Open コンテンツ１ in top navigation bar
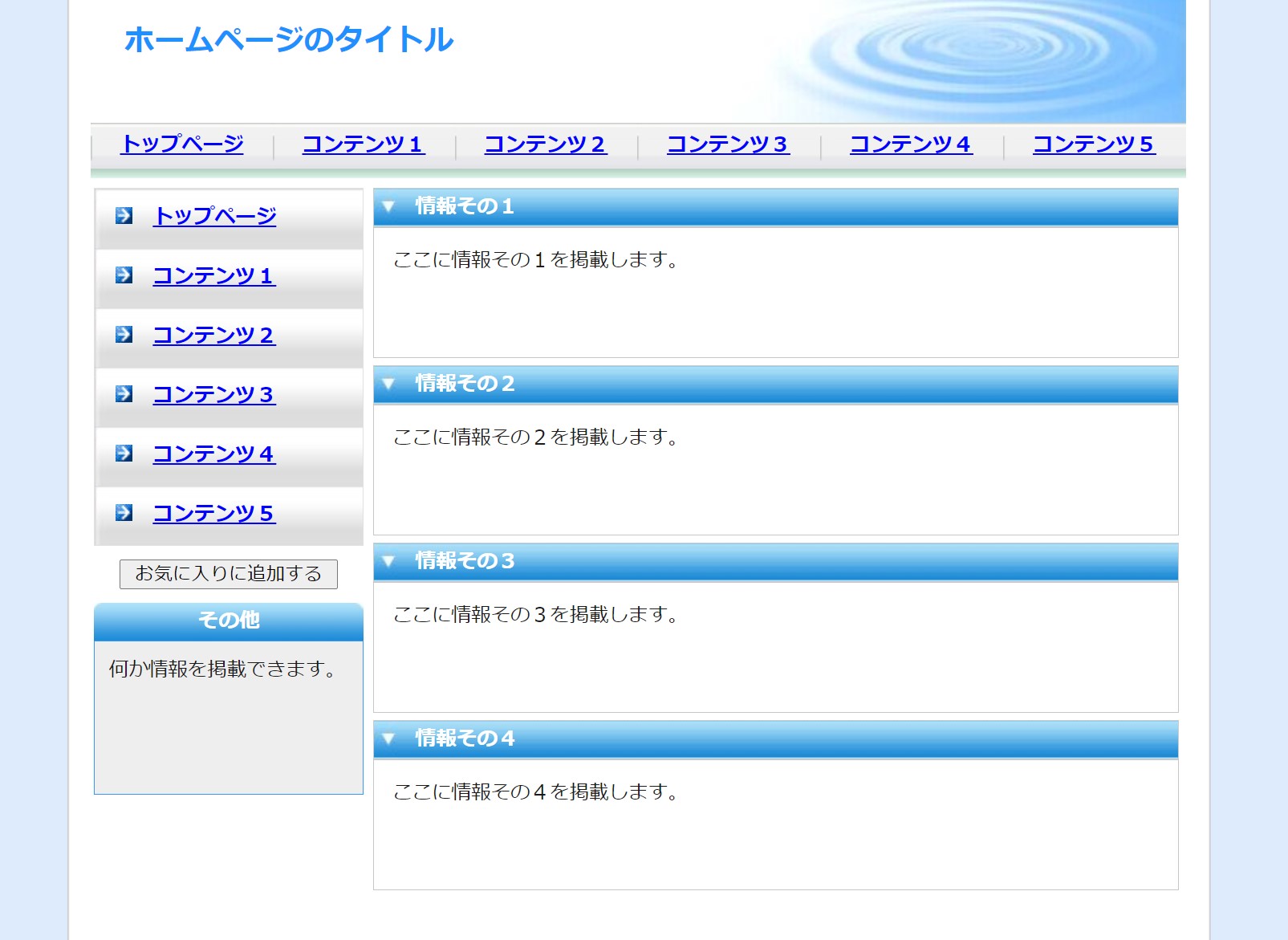Image resolution: width=1288 pixels, height=940 pixels. [364, 144]
